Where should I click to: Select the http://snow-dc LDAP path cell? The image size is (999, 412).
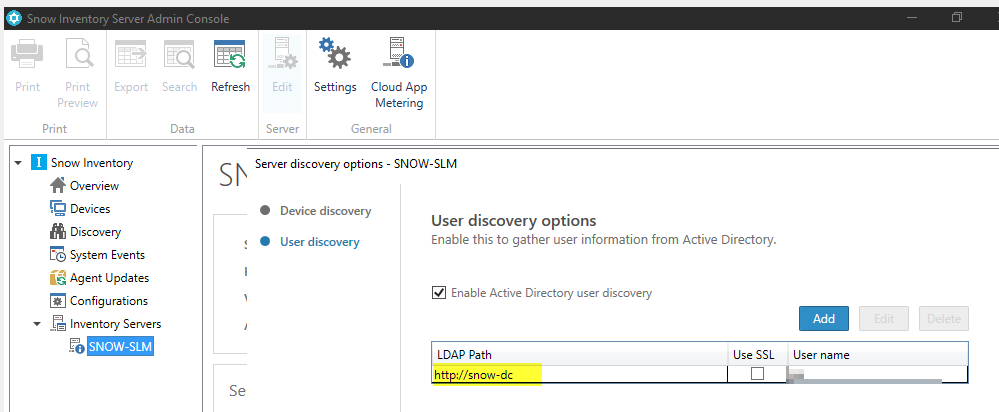point(579,374)
